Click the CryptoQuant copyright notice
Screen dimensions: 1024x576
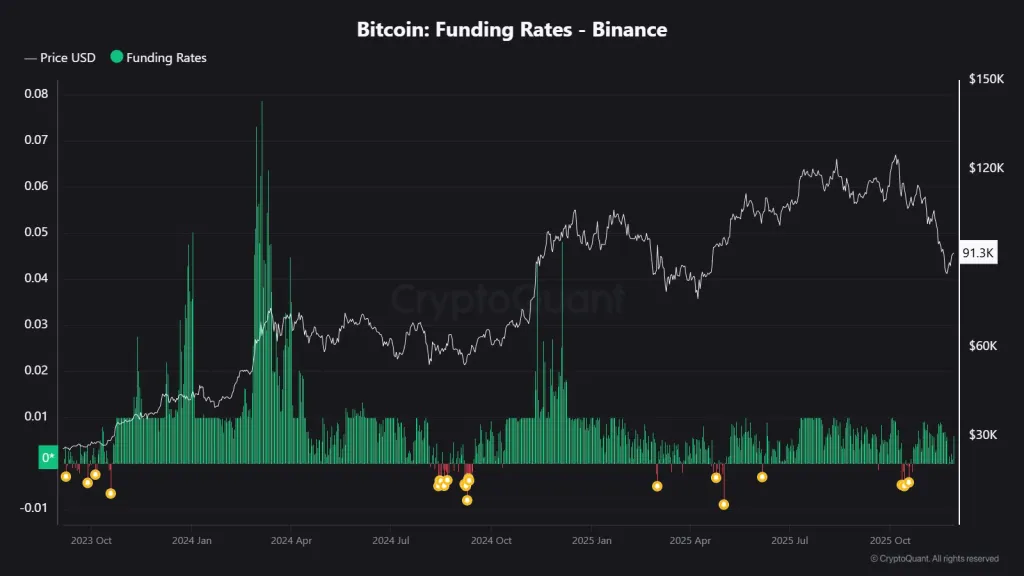pyautogui.click(x=934, y=558)
